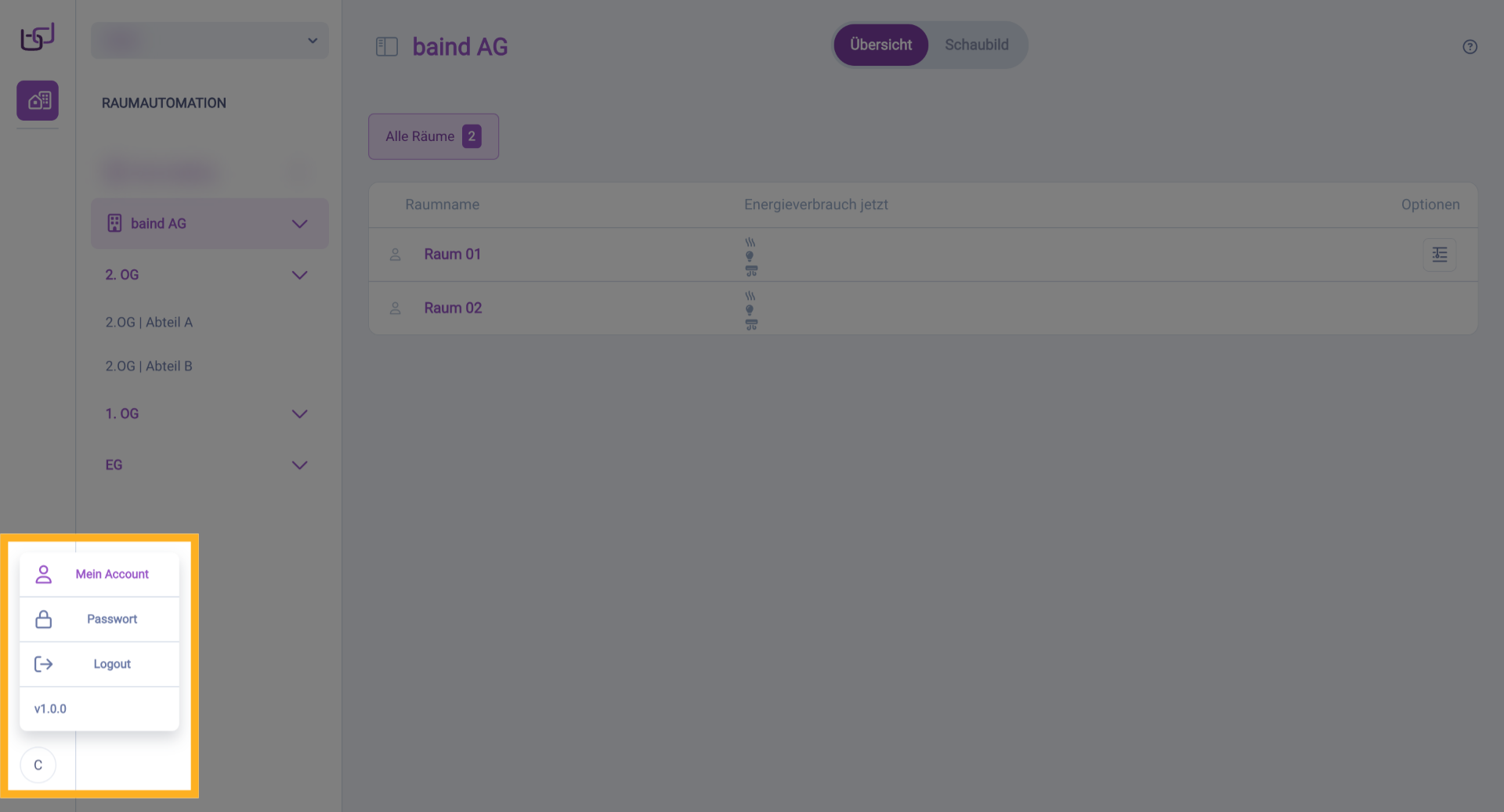Collapse the 2. OG floor section
The image size is (1504, 812).
point(299,275)
